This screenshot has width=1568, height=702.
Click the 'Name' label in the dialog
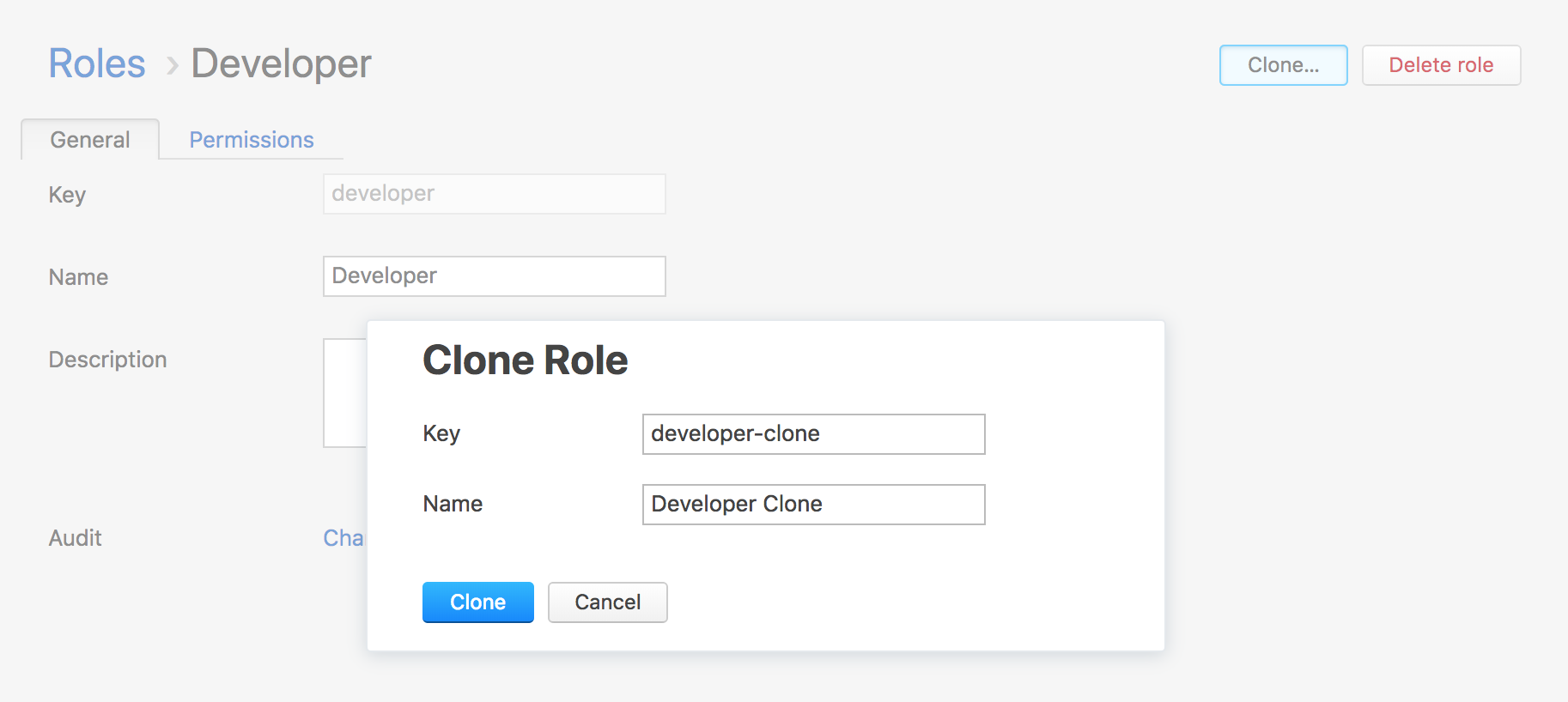(453, 504)
